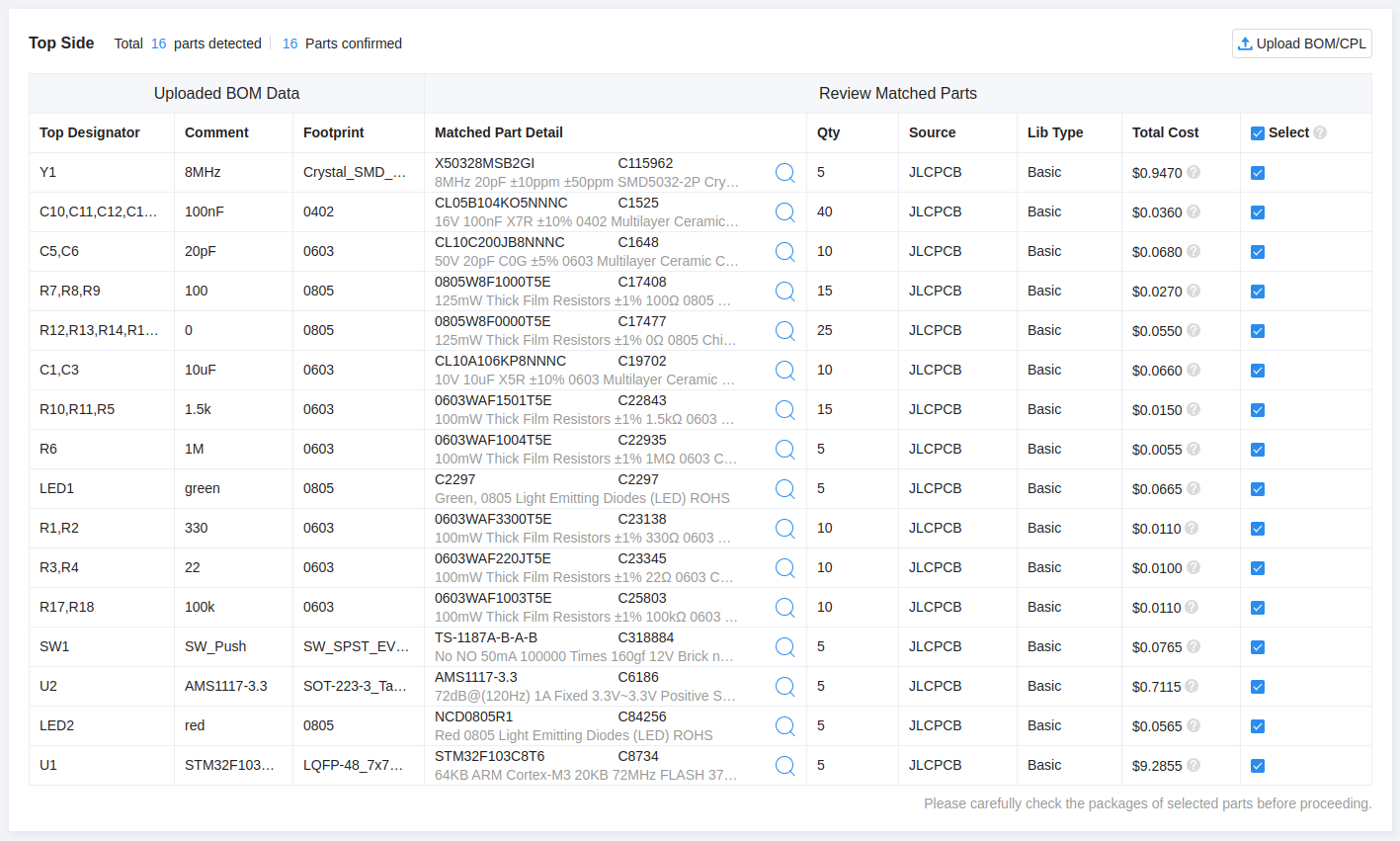Show cost info for $0.9470
This screenshot has width=1400, height=841.
click(1194, 172)
